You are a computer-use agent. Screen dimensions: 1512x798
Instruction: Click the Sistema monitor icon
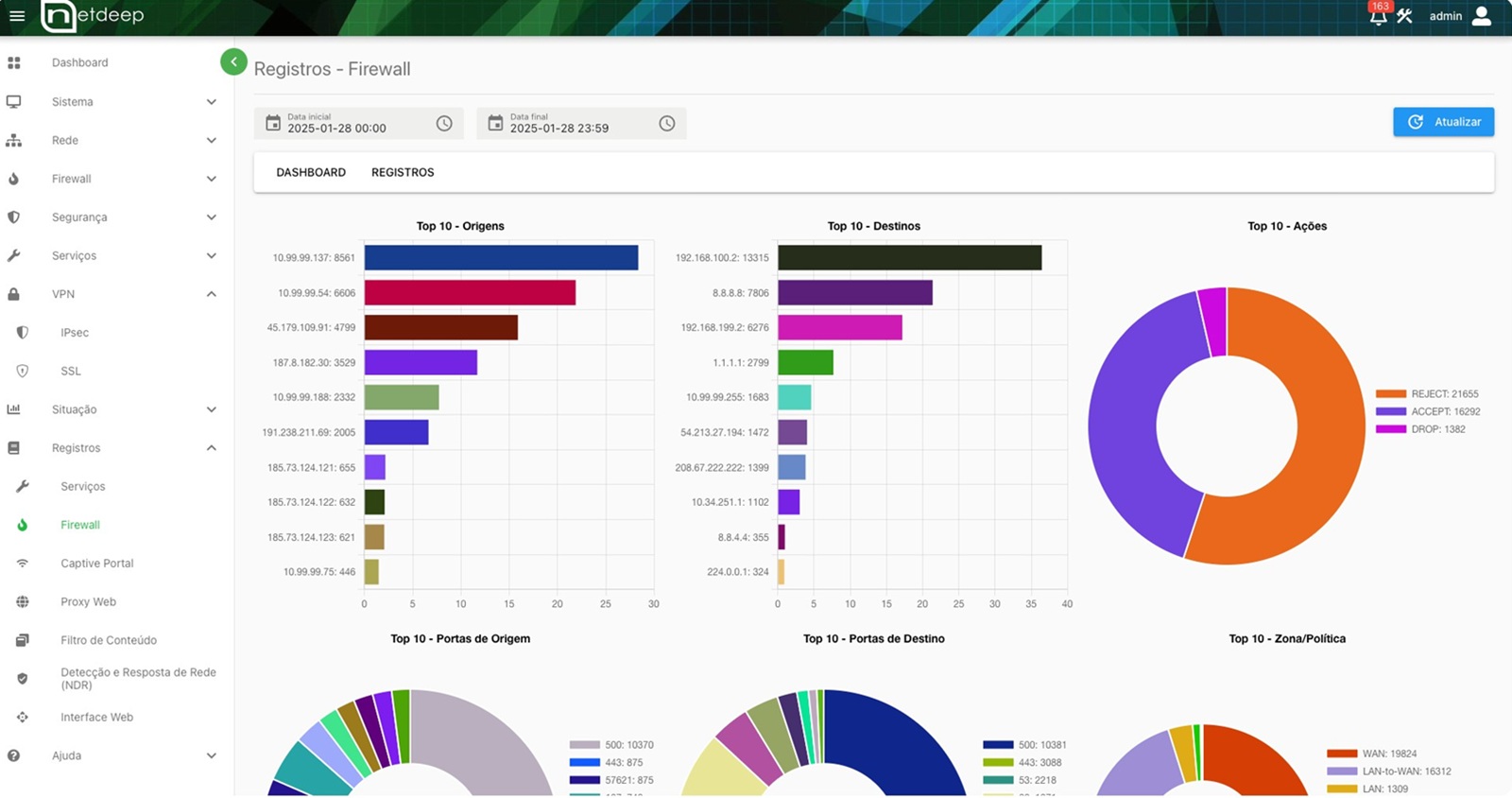13,101
